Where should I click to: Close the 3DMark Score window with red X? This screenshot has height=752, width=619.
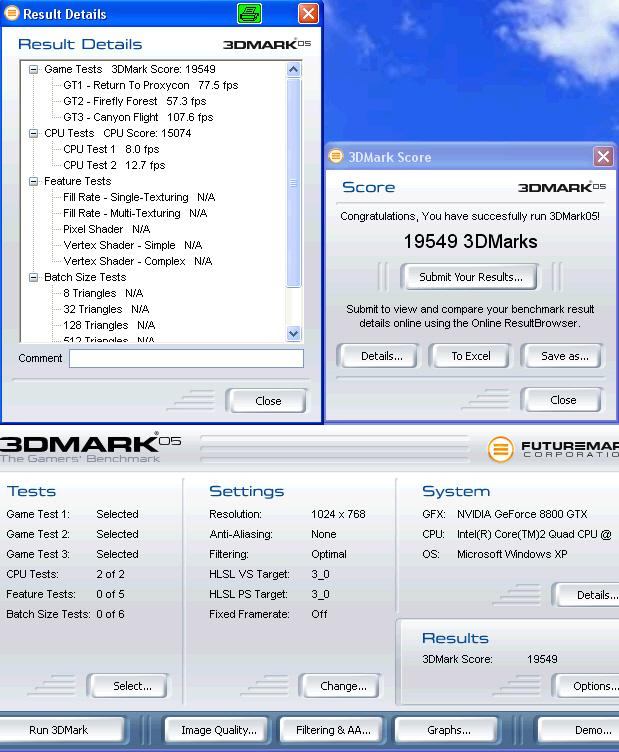pos(603,156)
